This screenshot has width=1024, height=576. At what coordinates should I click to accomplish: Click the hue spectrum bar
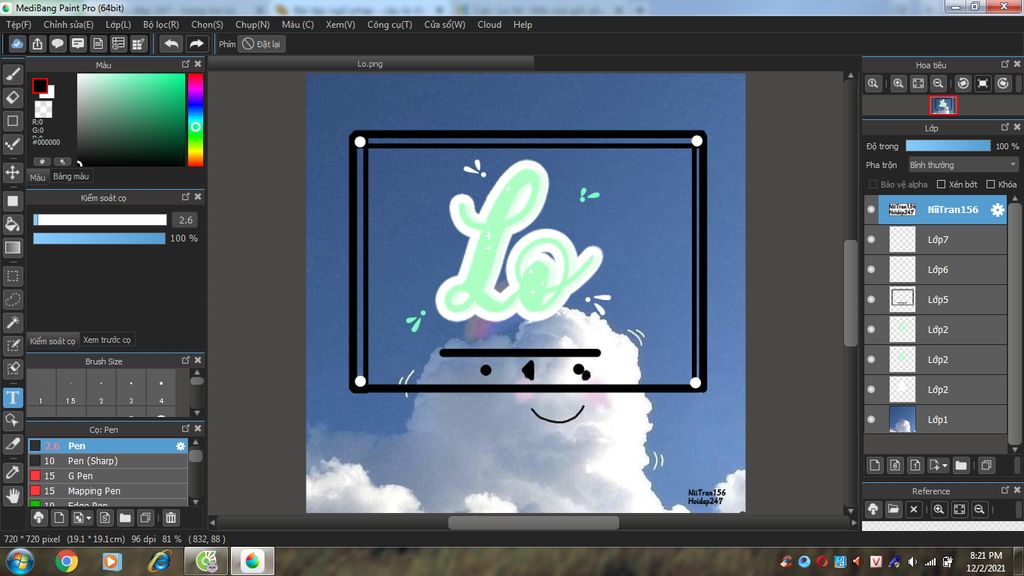pos(195,120)
